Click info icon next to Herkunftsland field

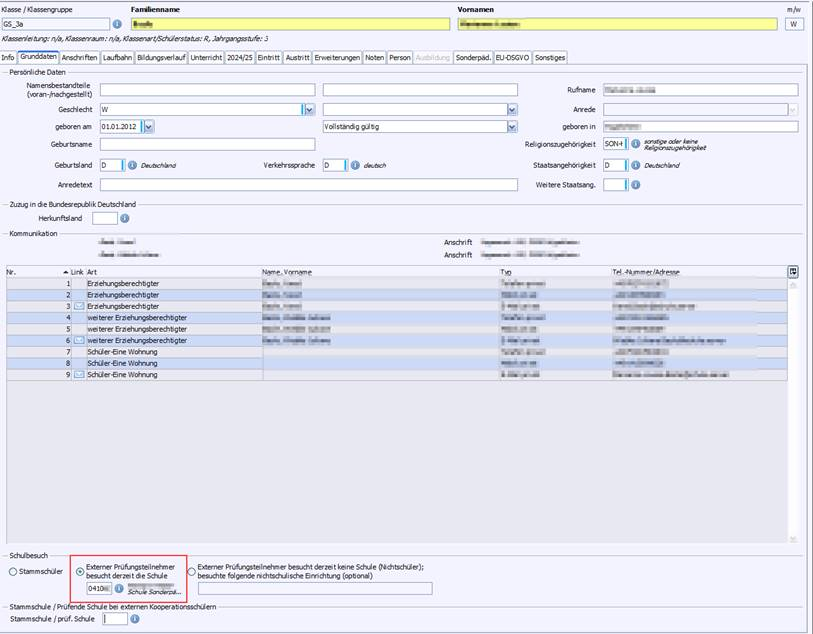point(125,218)
